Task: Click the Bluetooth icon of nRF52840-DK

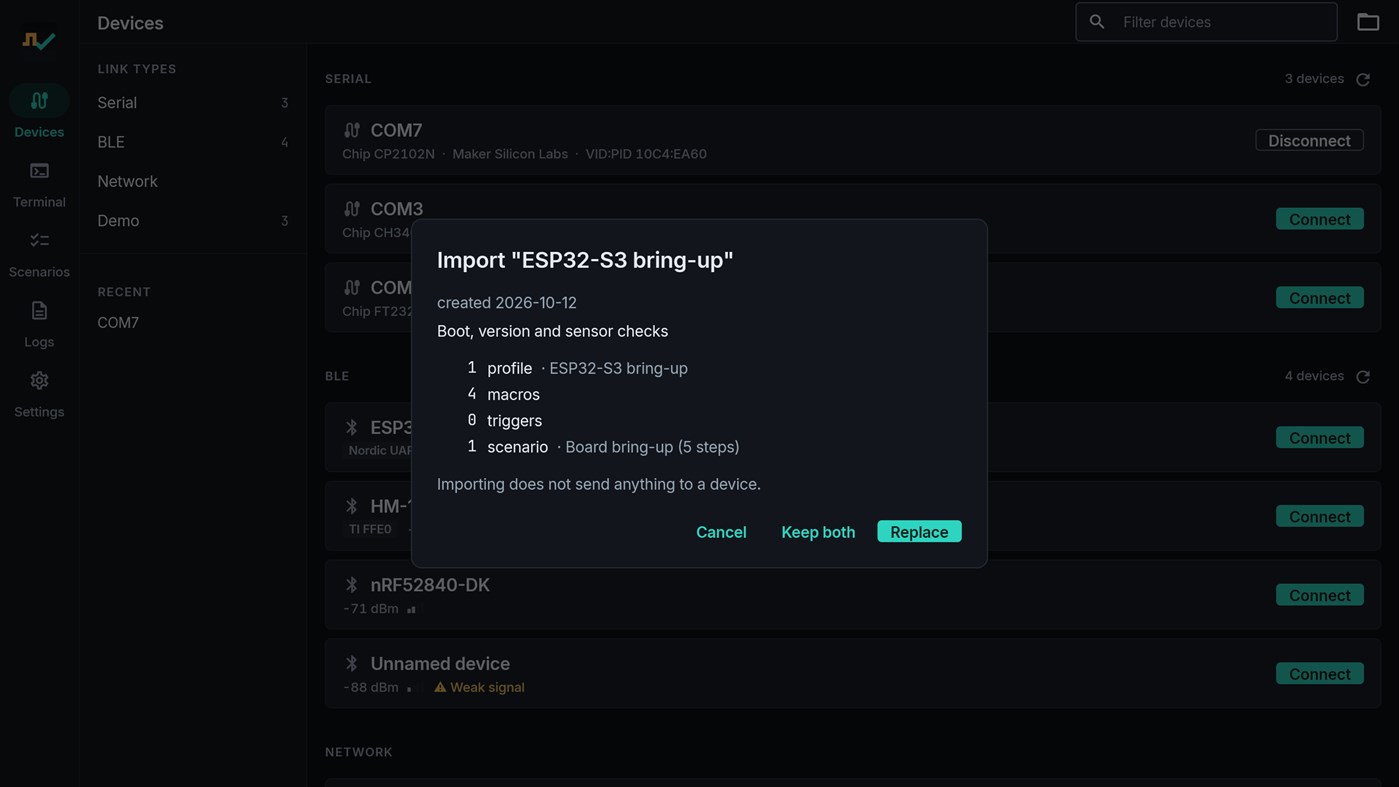Action: click(x=352, y=585)
